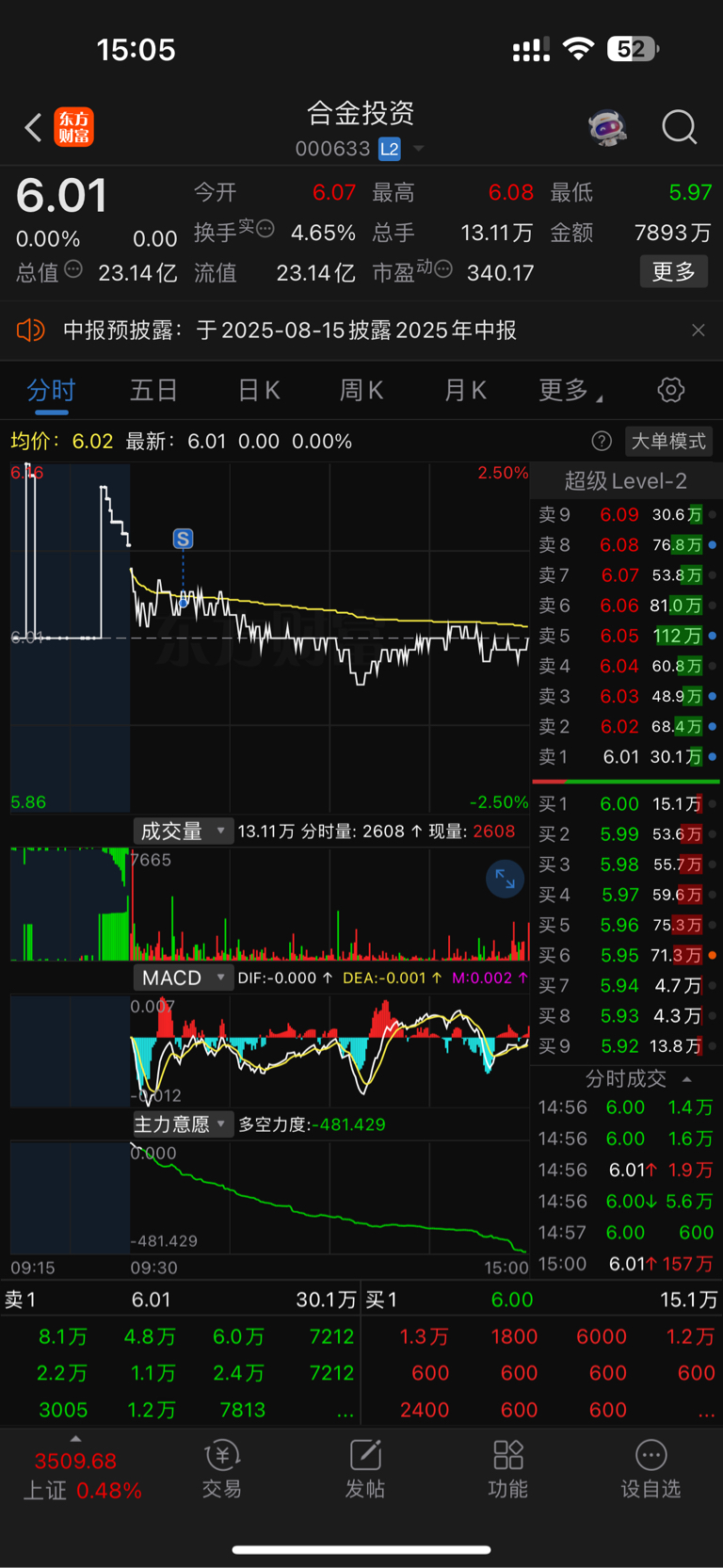This screenshot has width=723, height=1568.
Task: Switch to 月K chart tab
Action: [x=465, y=390]
